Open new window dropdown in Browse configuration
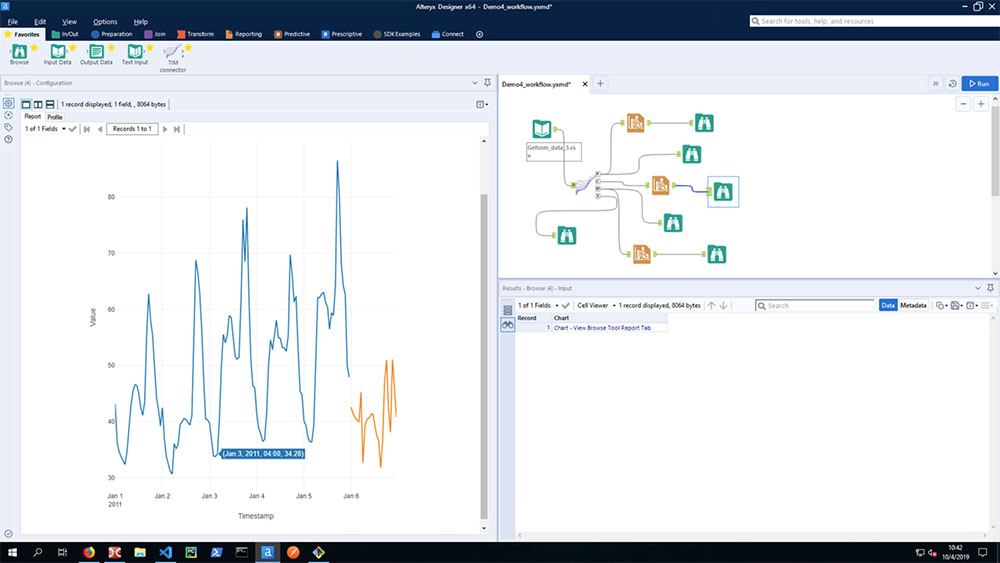This screenshot has height=563, width=1000. click(x=482, y=104)
